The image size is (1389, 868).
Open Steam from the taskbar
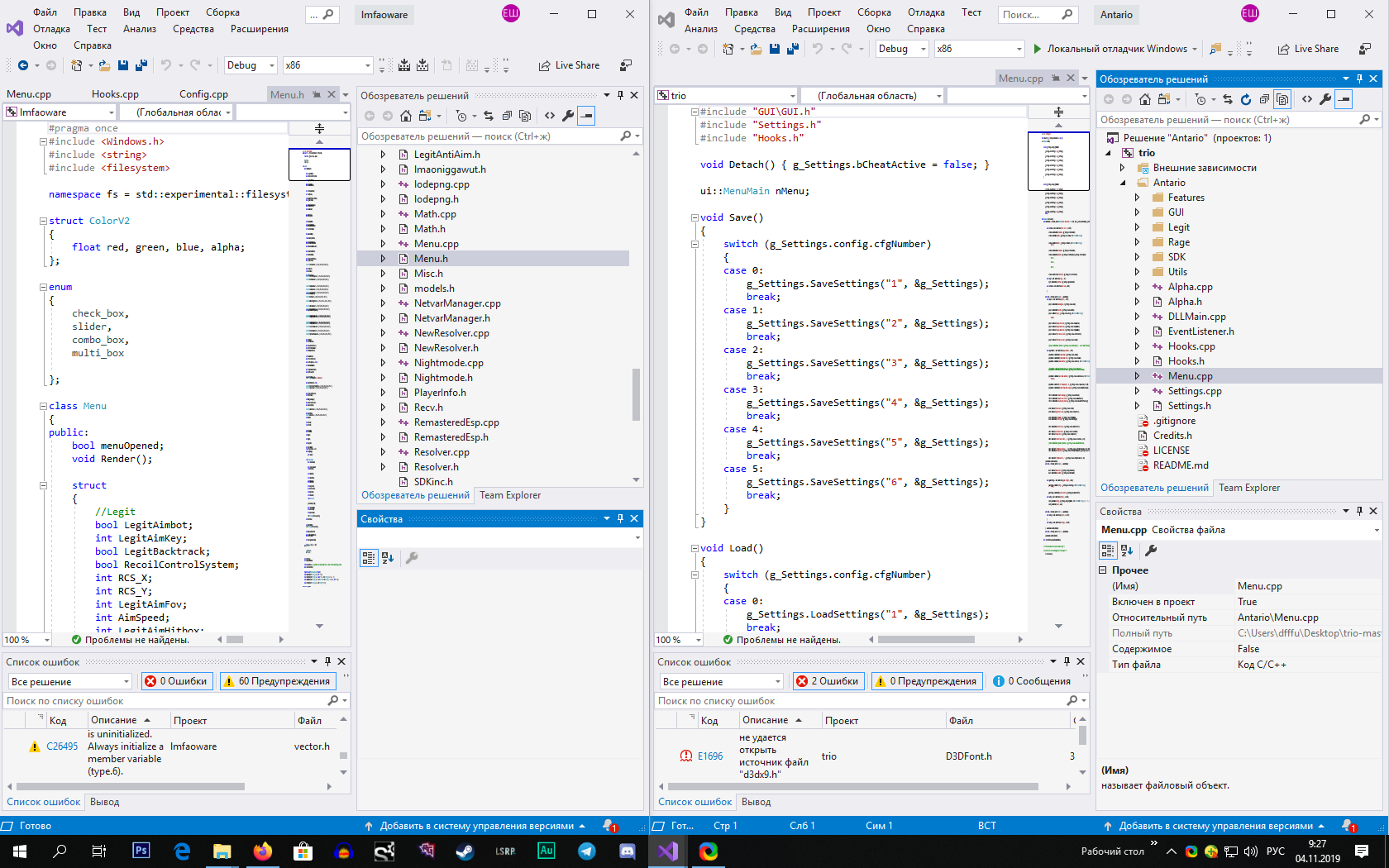(x=465, y=851)
